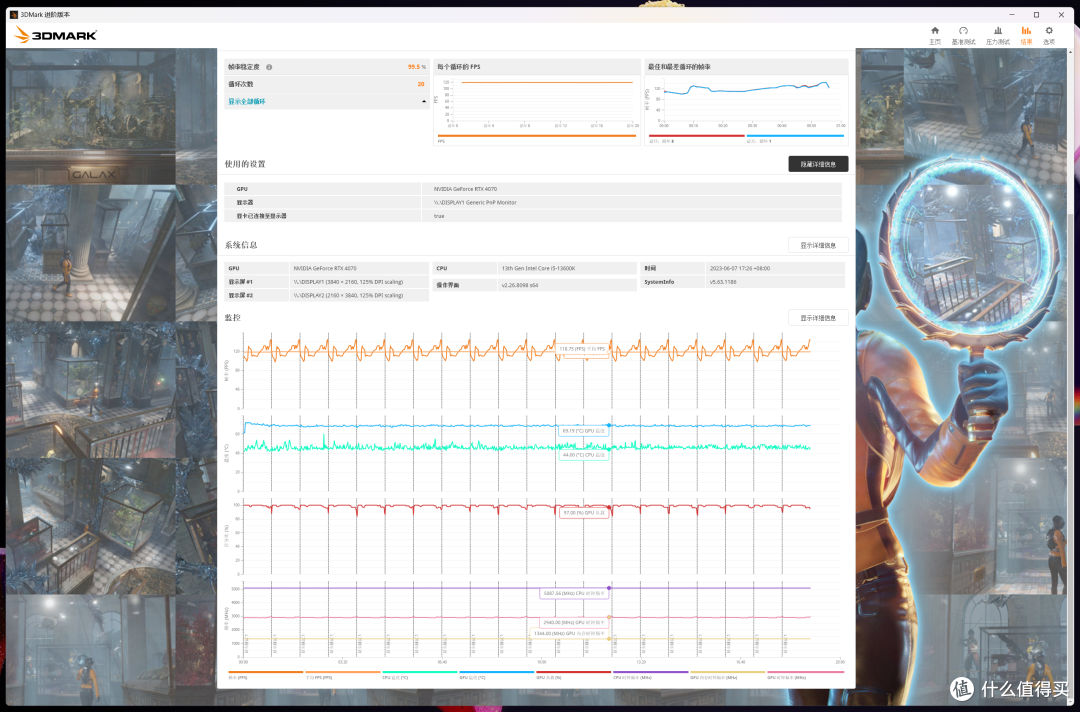Toggle the GPU 温度 legend series
This screenshot has height=712, width=1080.
point(497,675)
